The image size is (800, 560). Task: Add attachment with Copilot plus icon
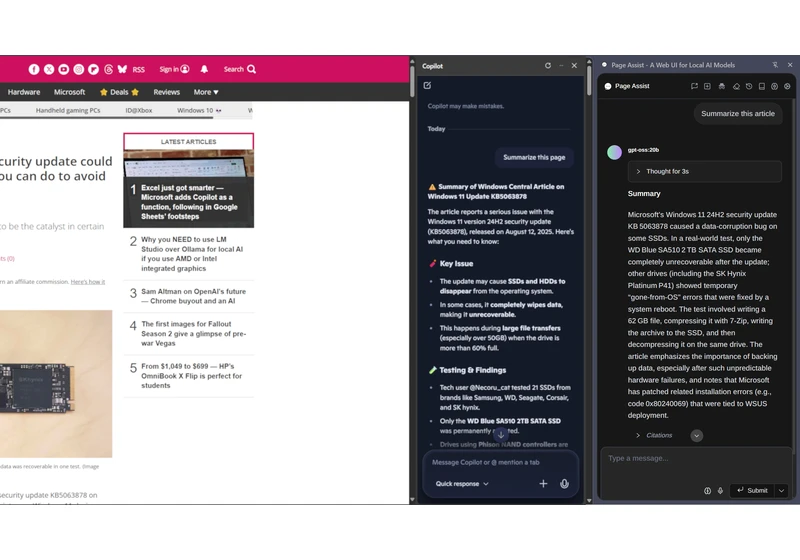coord(543,483)
